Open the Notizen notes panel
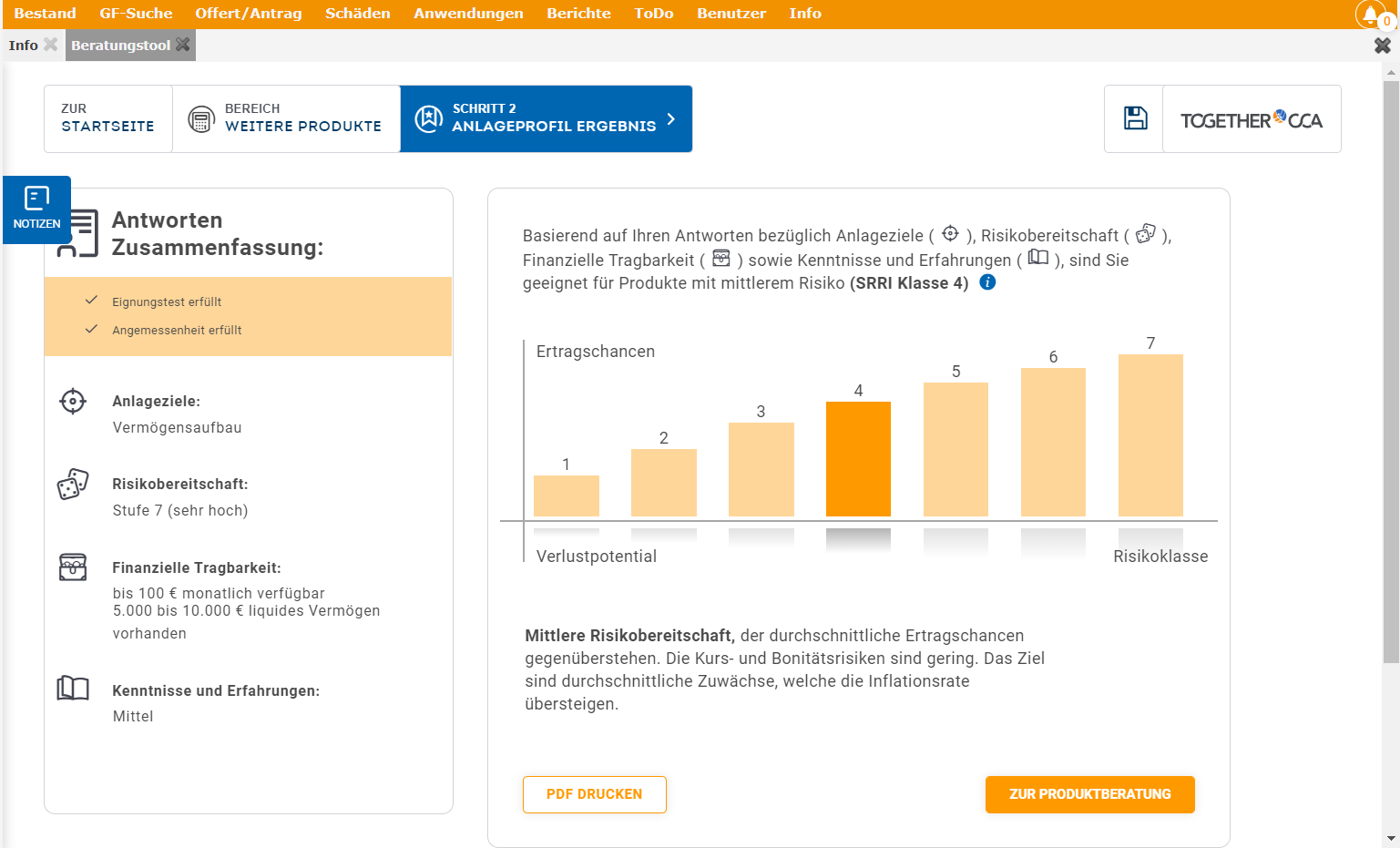 pyautogui.click(x=36, y=209)
